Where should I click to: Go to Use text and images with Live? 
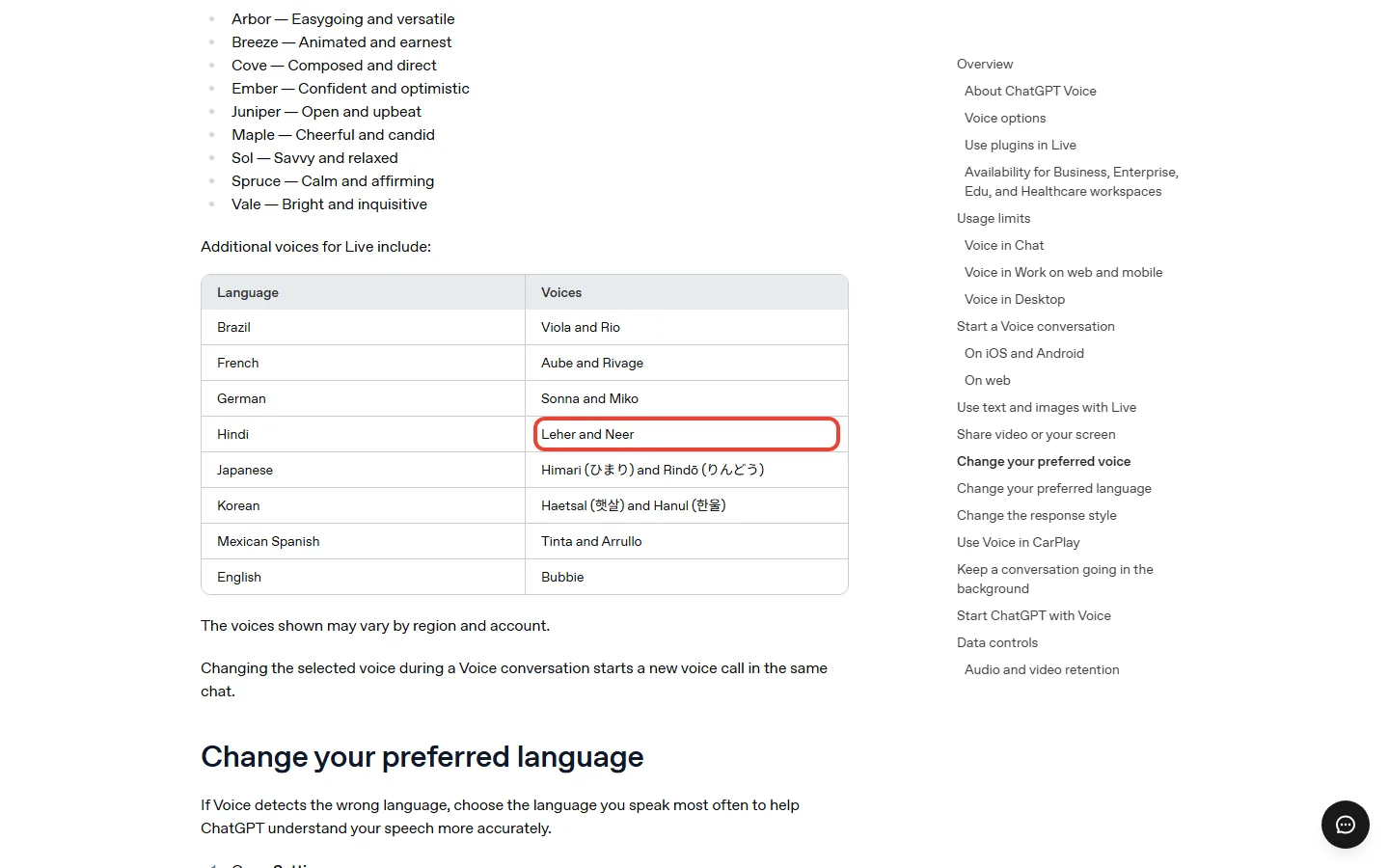1047,407
